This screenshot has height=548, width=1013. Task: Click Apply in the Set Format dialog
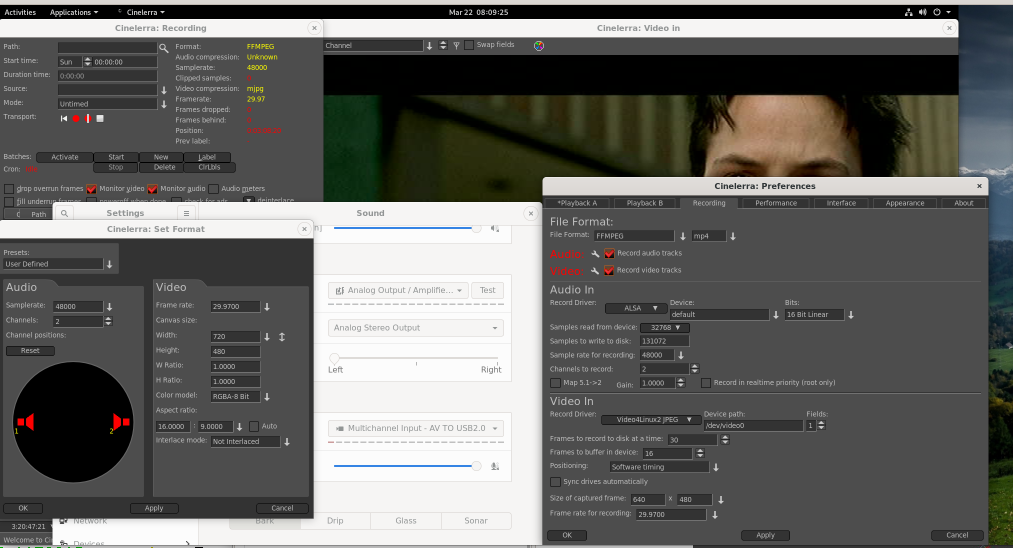[153, 508]
